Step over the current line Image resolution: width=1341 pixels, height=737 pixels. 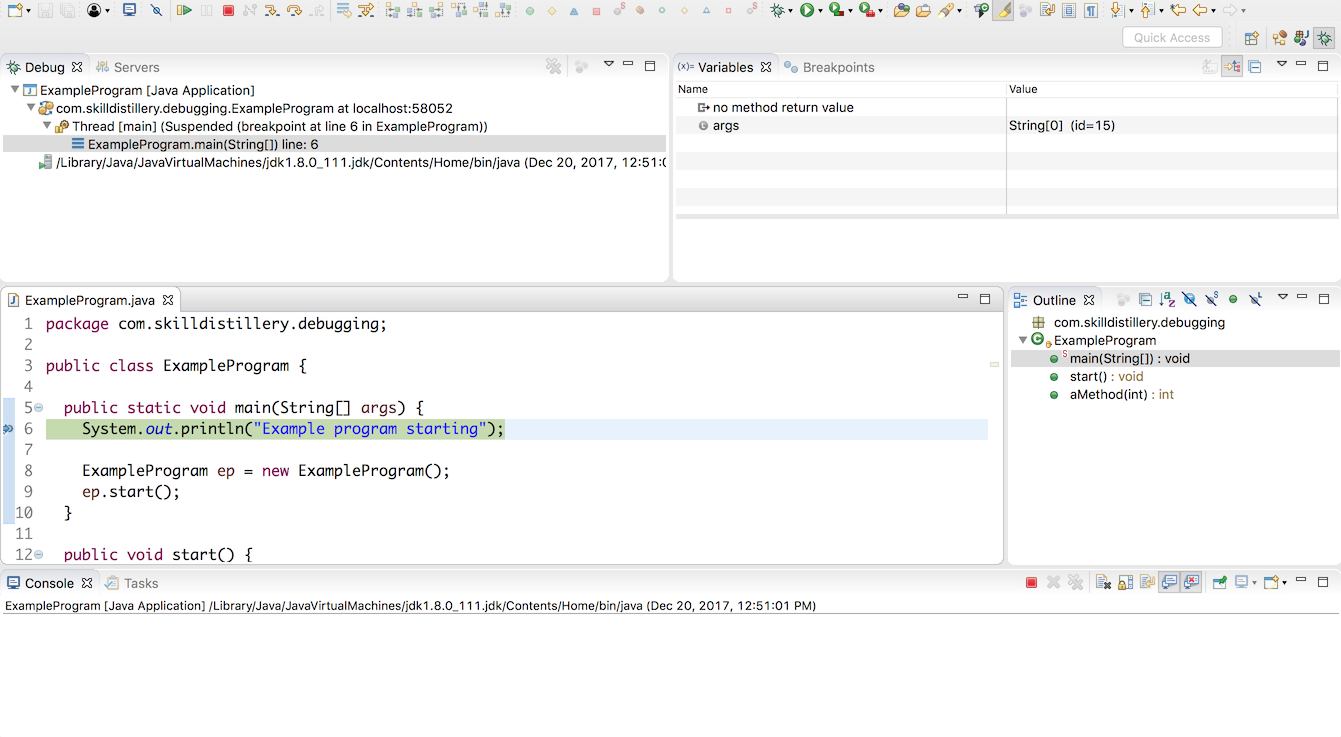click(x=295, y=10)
